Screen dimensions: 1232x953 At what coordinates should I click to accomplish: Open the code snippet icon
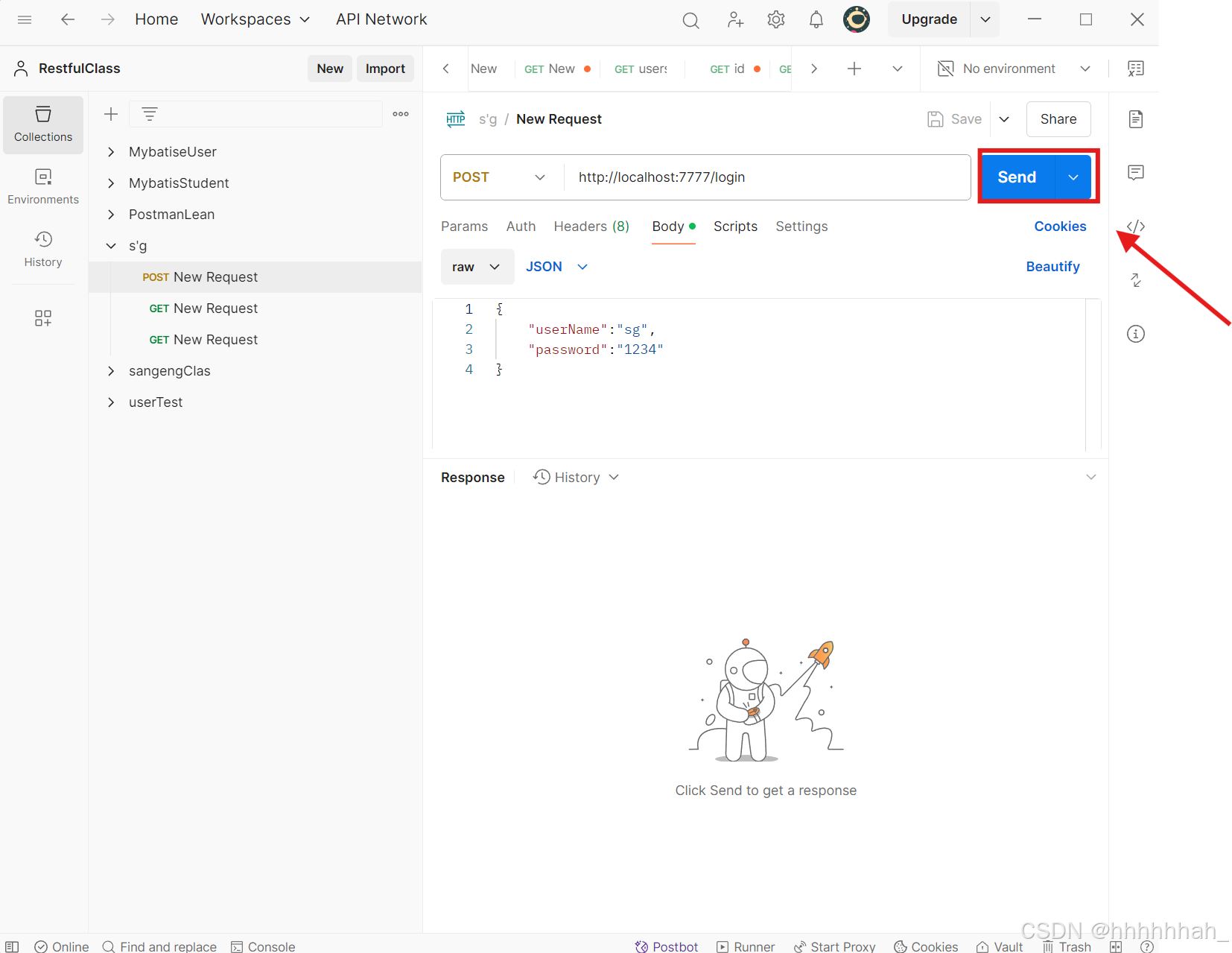(1136, 227)
